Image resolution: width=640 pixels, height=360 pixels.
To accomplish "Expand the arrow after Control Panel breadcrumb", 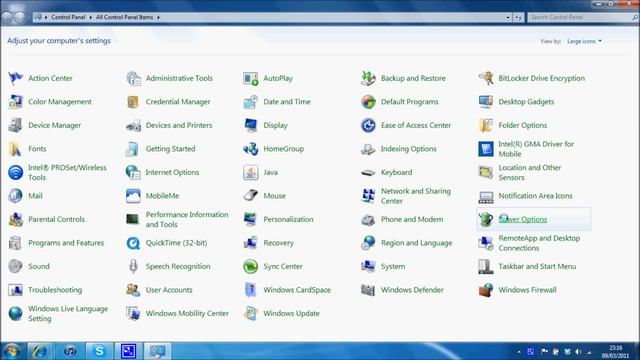I will (91, 18).
